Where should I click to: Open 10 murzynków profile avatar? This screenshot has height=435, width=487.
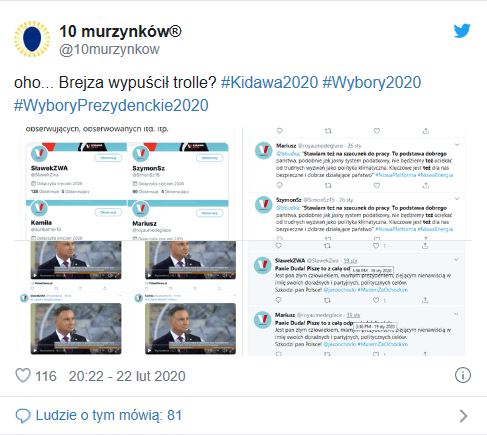tap(32, 39)
